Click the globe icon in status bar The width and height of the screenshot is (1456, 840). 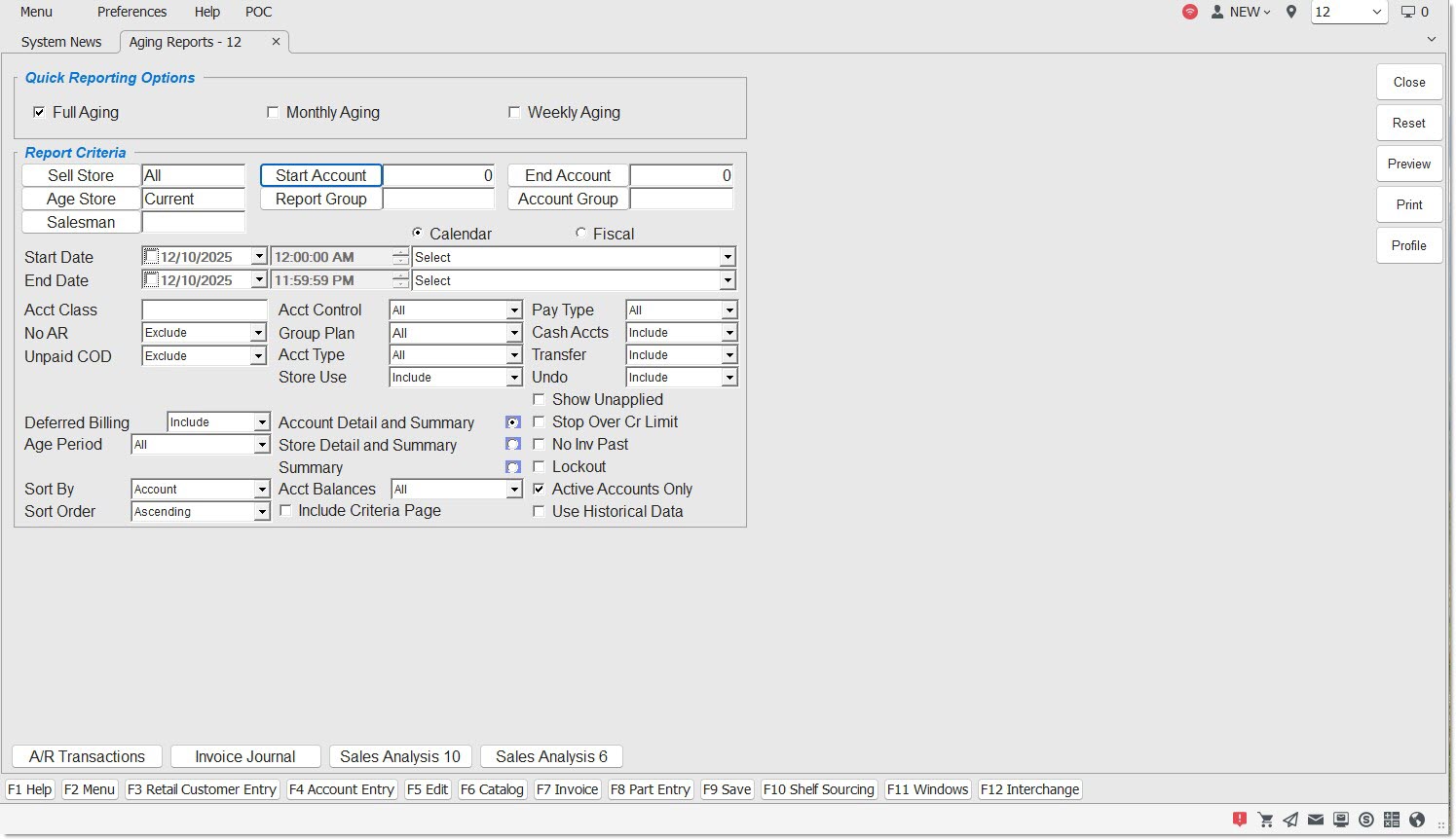click(x=1417, y=820)
